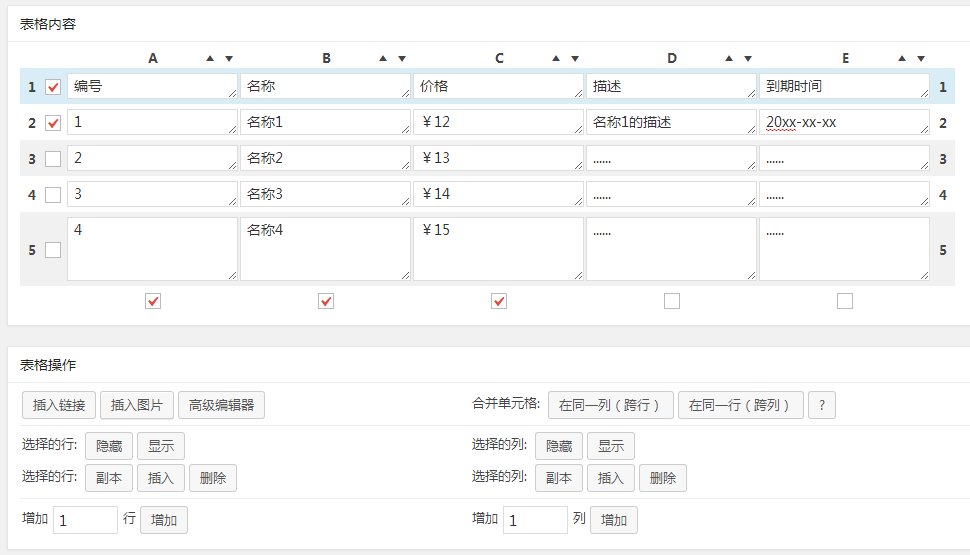Click cell containing 名称1的描述
Screen dimensions: 970x555
point(670,122)
